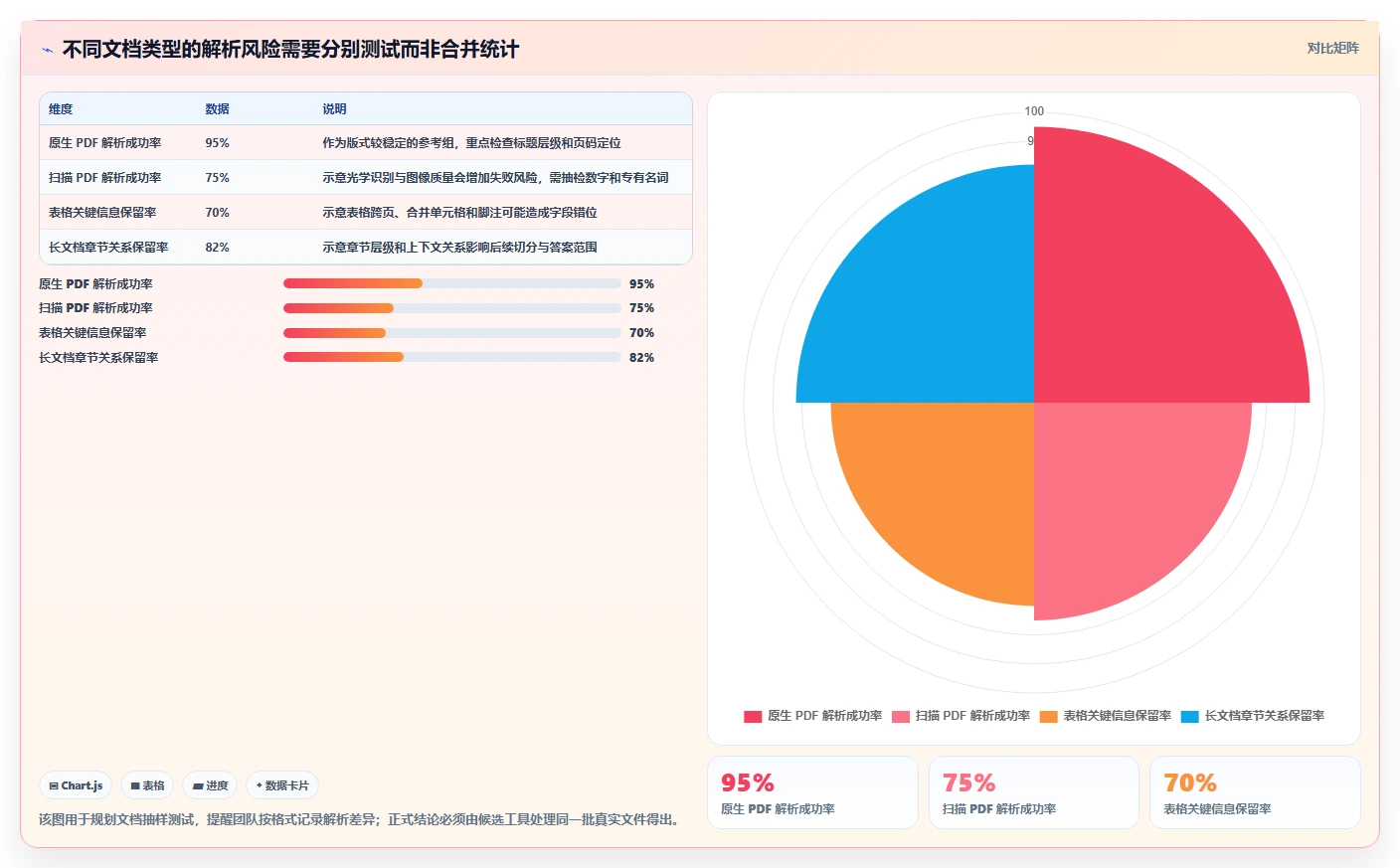Viewport: 1400px width, 868px height.
Task: Click table cell 原生 PDF 解析成功率
Action: tap(105, 143)
